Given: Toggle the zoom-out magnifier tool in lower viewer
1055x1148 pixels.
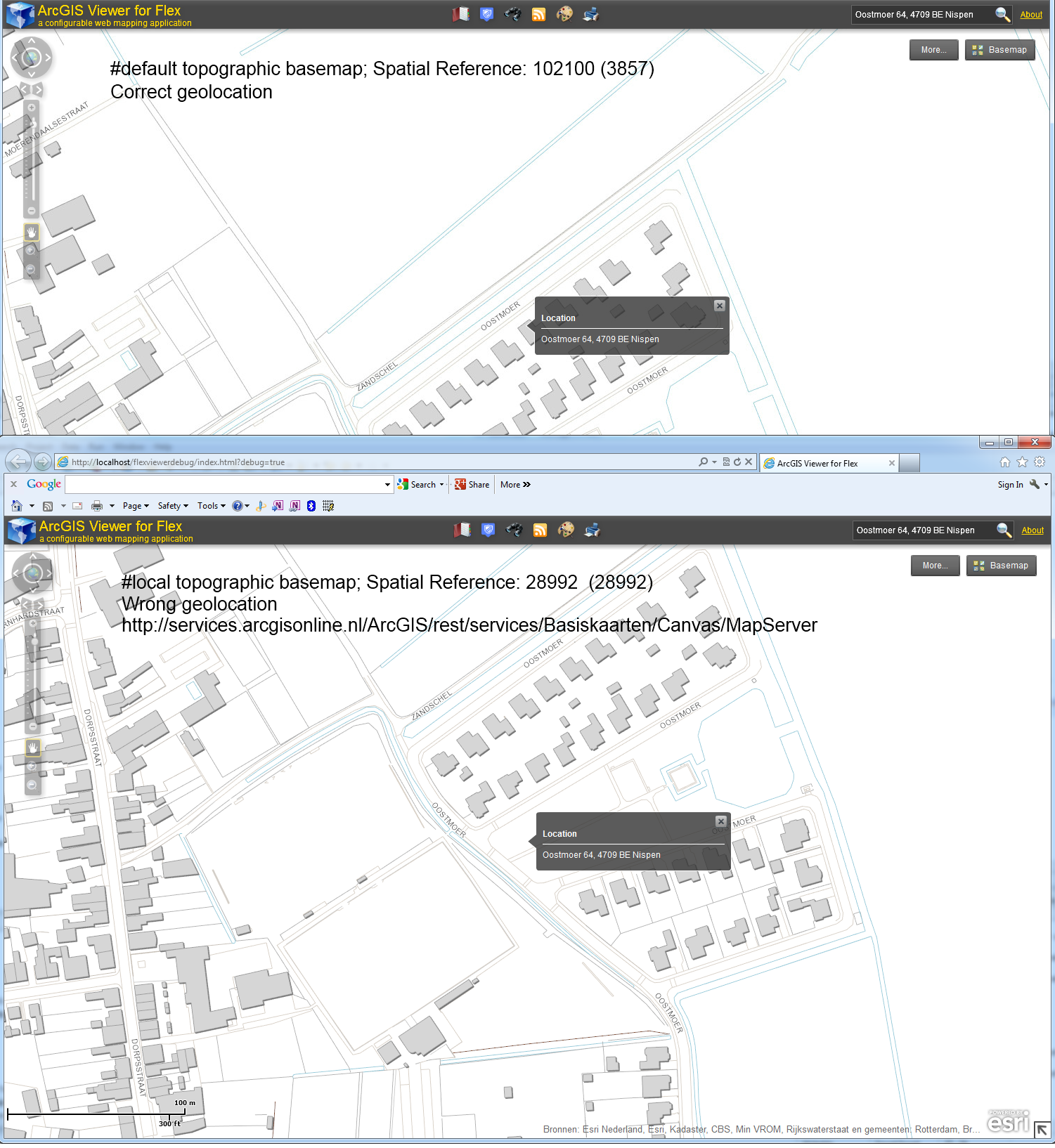Looking at the screenshot, I should (x=32, y=785).
